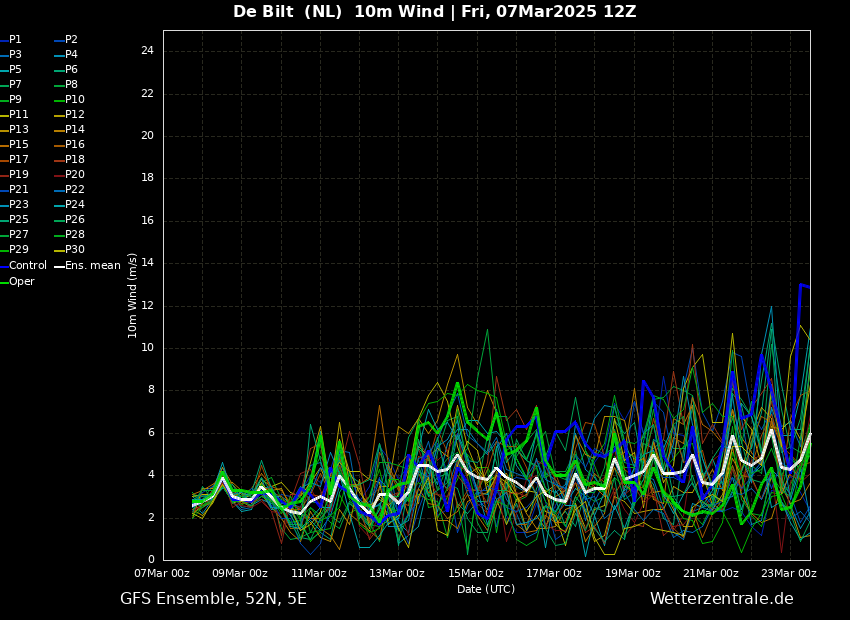Click the Control legend entry
This screenshot has height=620, width=850.
tap(23, 266)
